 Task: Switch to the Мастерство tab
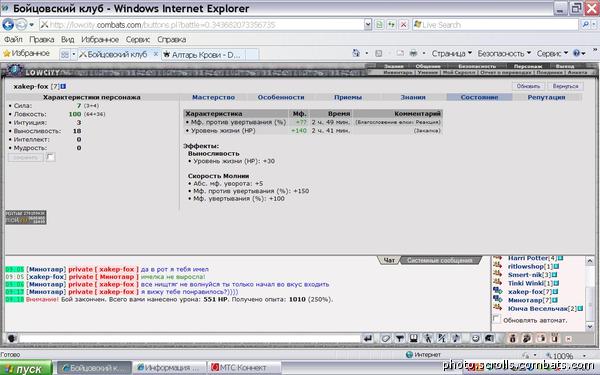click(x=213, y=97)
